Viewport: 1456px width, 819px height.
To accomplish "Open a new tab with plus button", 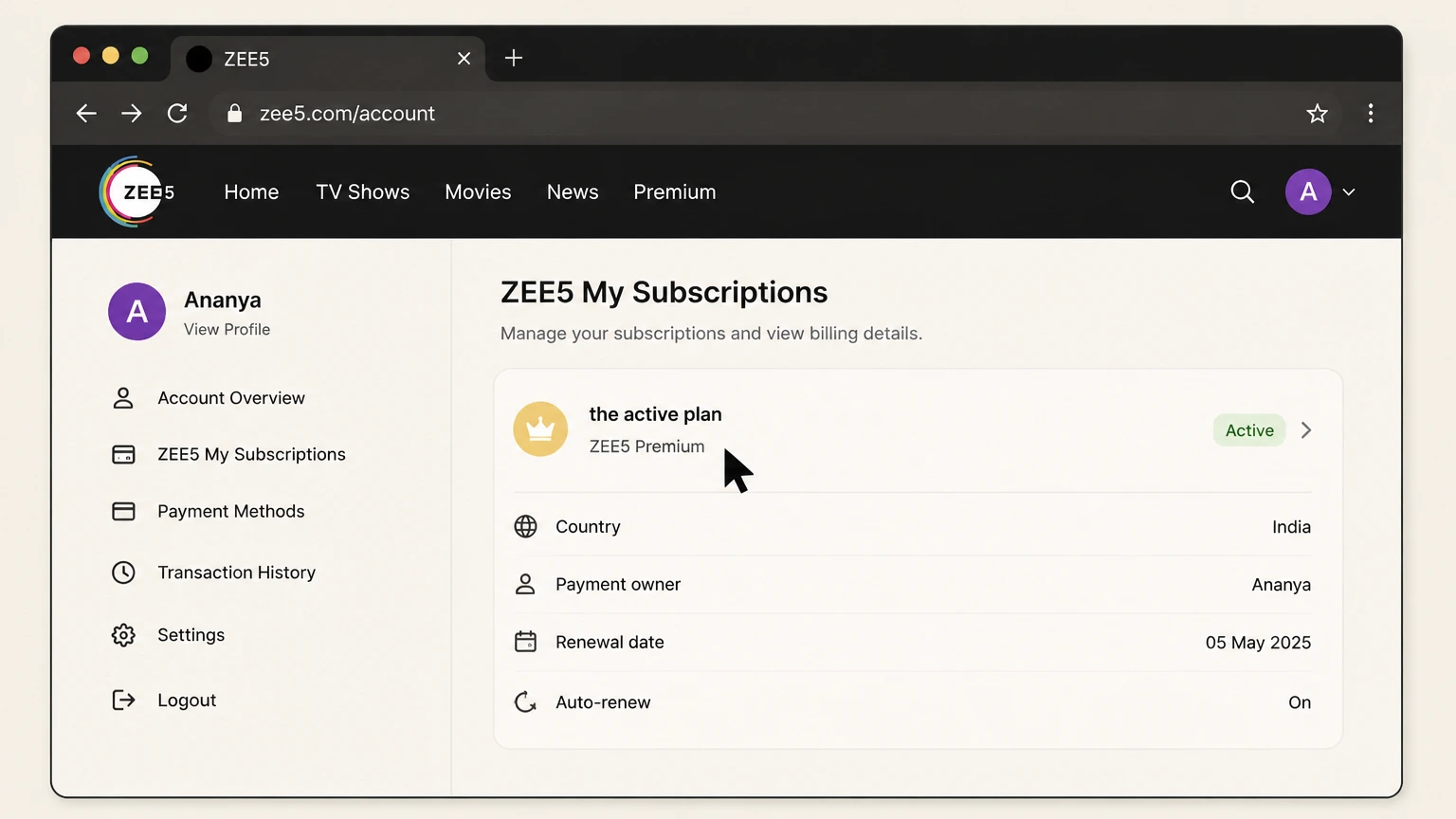I will point(514,58).
